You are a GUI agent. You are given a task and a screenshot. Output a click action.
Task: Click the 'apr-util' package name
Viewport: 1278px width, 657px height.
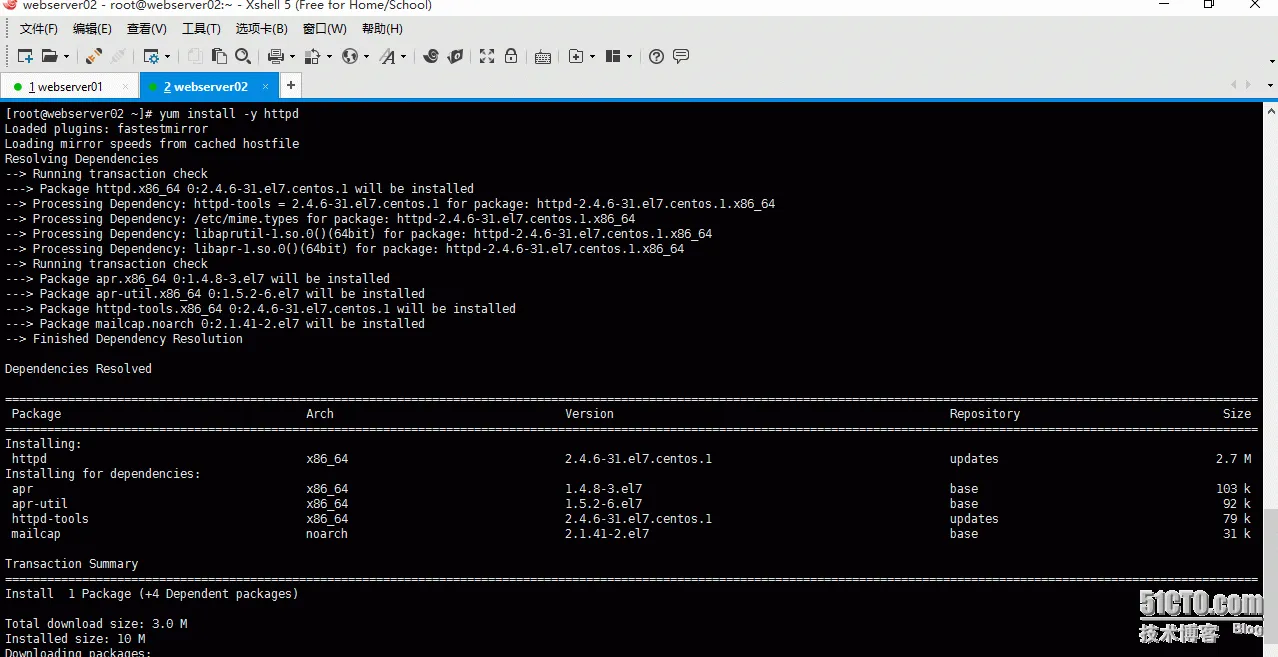(40, 504)
